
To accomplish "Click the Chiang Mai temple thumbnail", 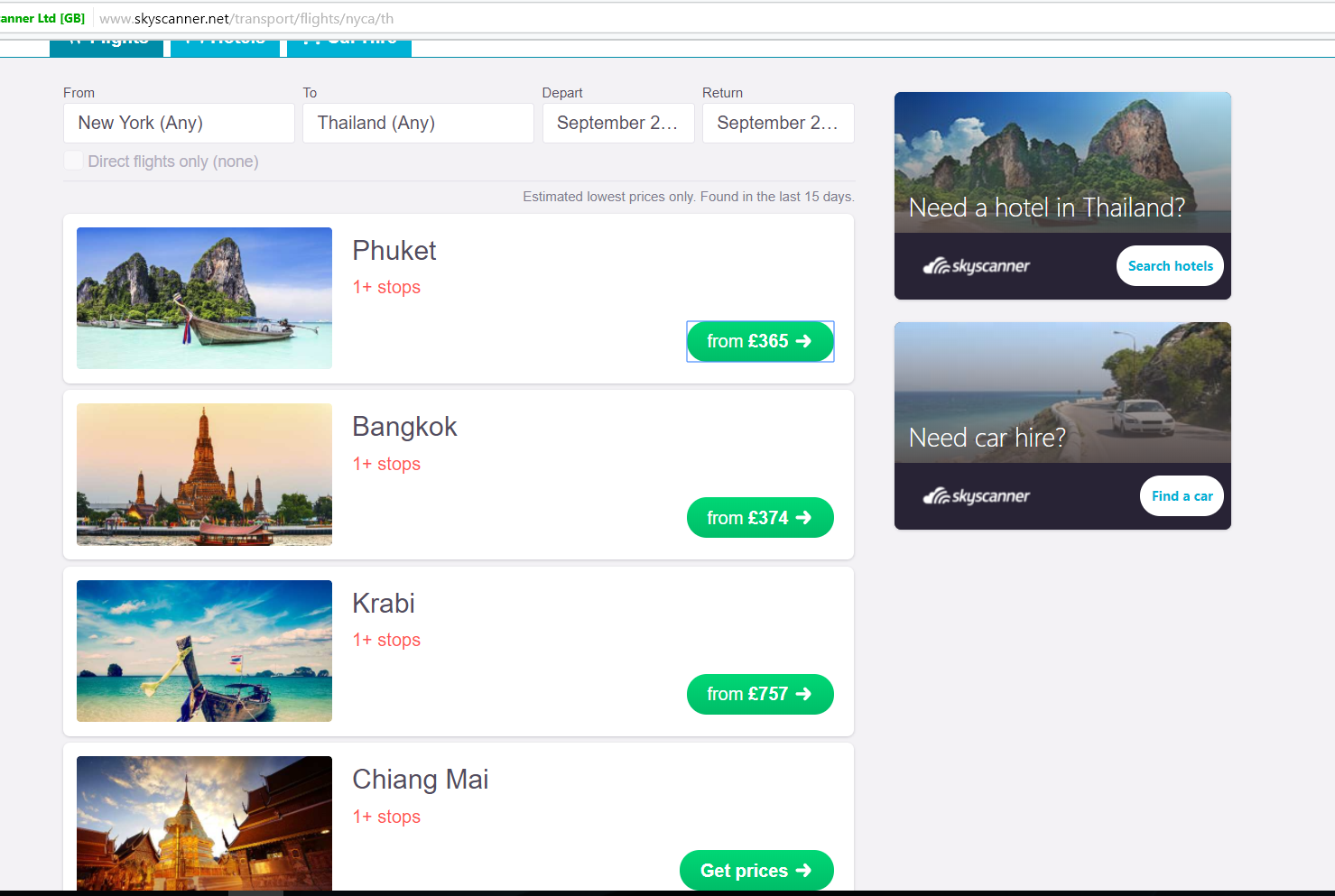I will (x=204, y=823).
